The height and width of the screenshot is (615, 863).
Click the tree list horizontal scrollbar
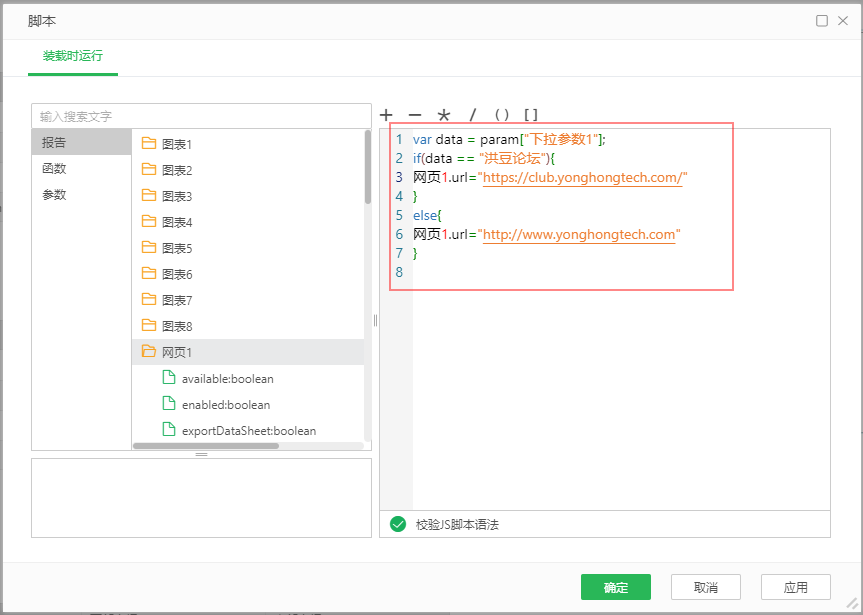pyautogui.click(x=205, y=446)
